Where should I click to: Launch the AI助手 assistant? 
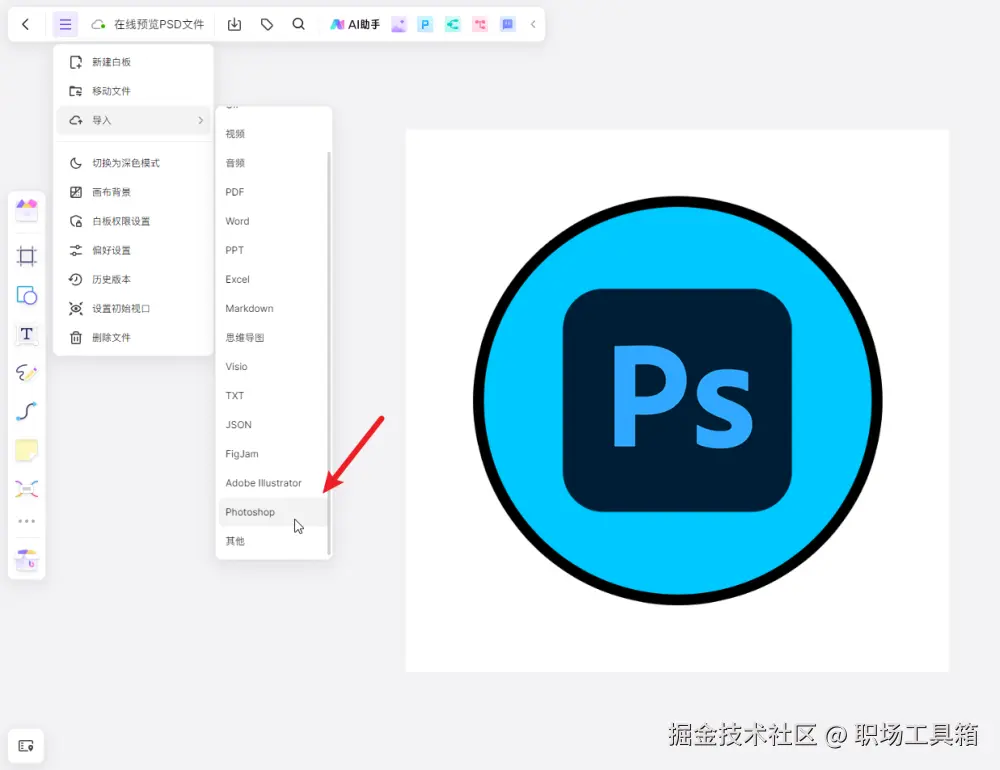click(x=355, y=24)
